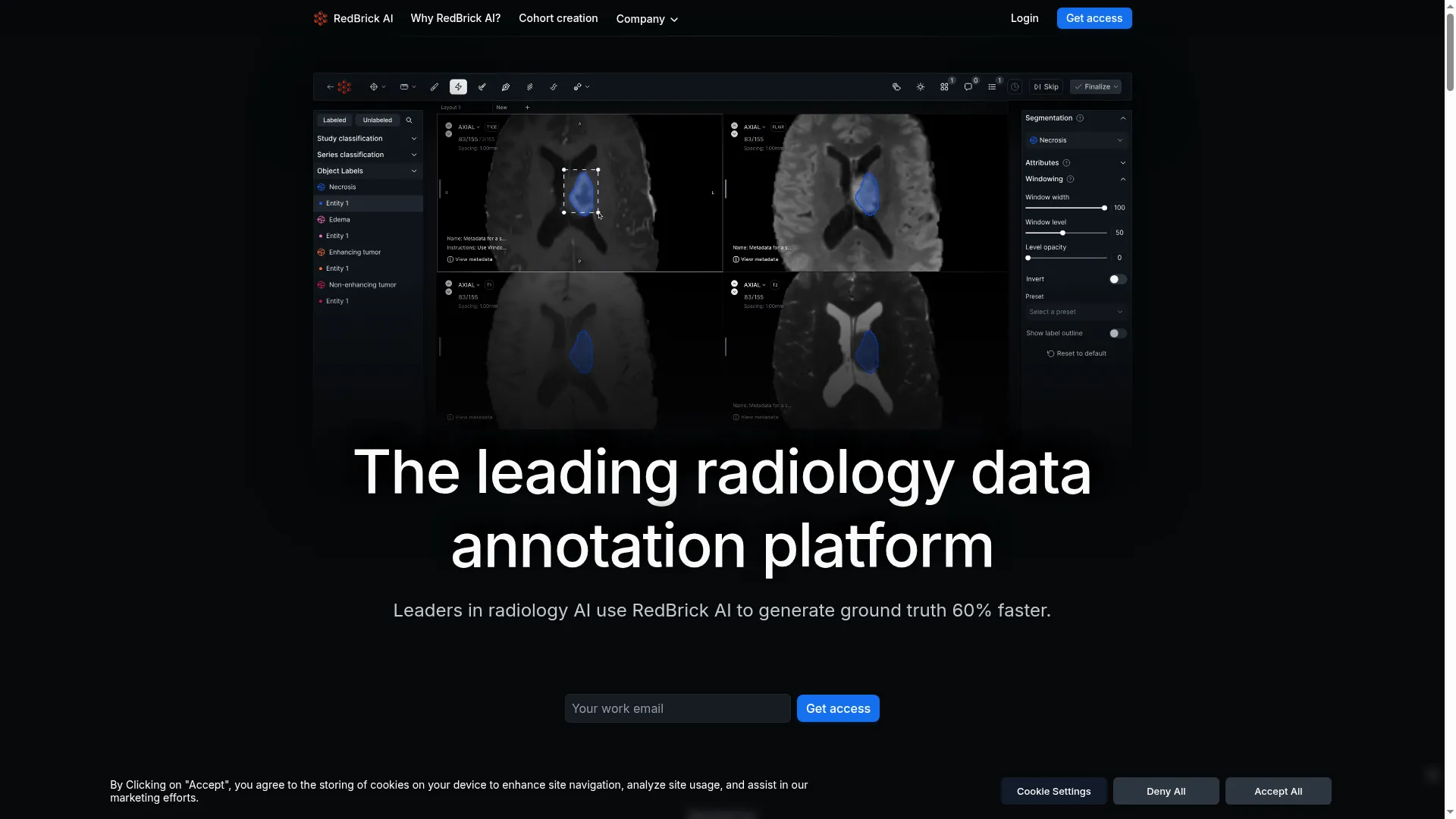Viewport: 1456px width, 819px height.
Task: Open the Select a preset dropdown
Action: (1076, 312)
